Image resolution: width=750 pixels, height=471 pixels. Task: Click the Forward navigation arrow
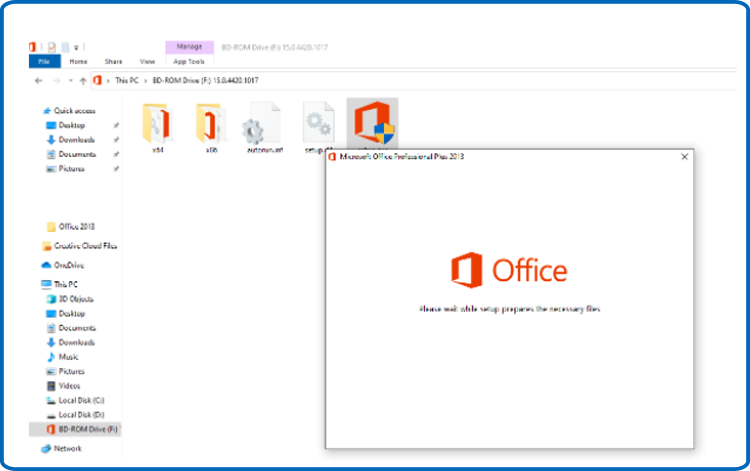click(x=56, y=81)
